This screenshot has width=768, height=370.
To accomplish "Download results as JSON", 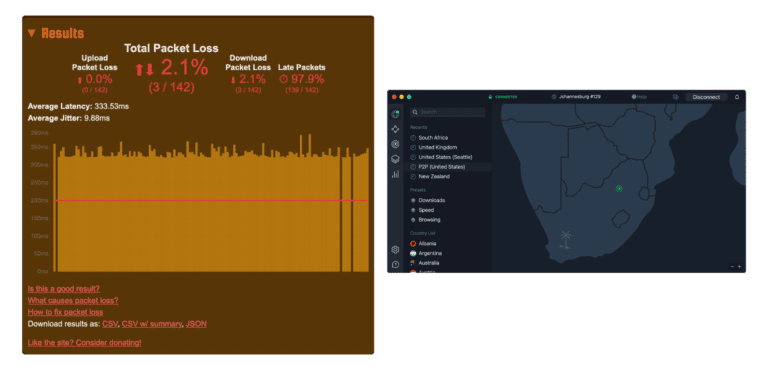I will (x=196, y=324).
